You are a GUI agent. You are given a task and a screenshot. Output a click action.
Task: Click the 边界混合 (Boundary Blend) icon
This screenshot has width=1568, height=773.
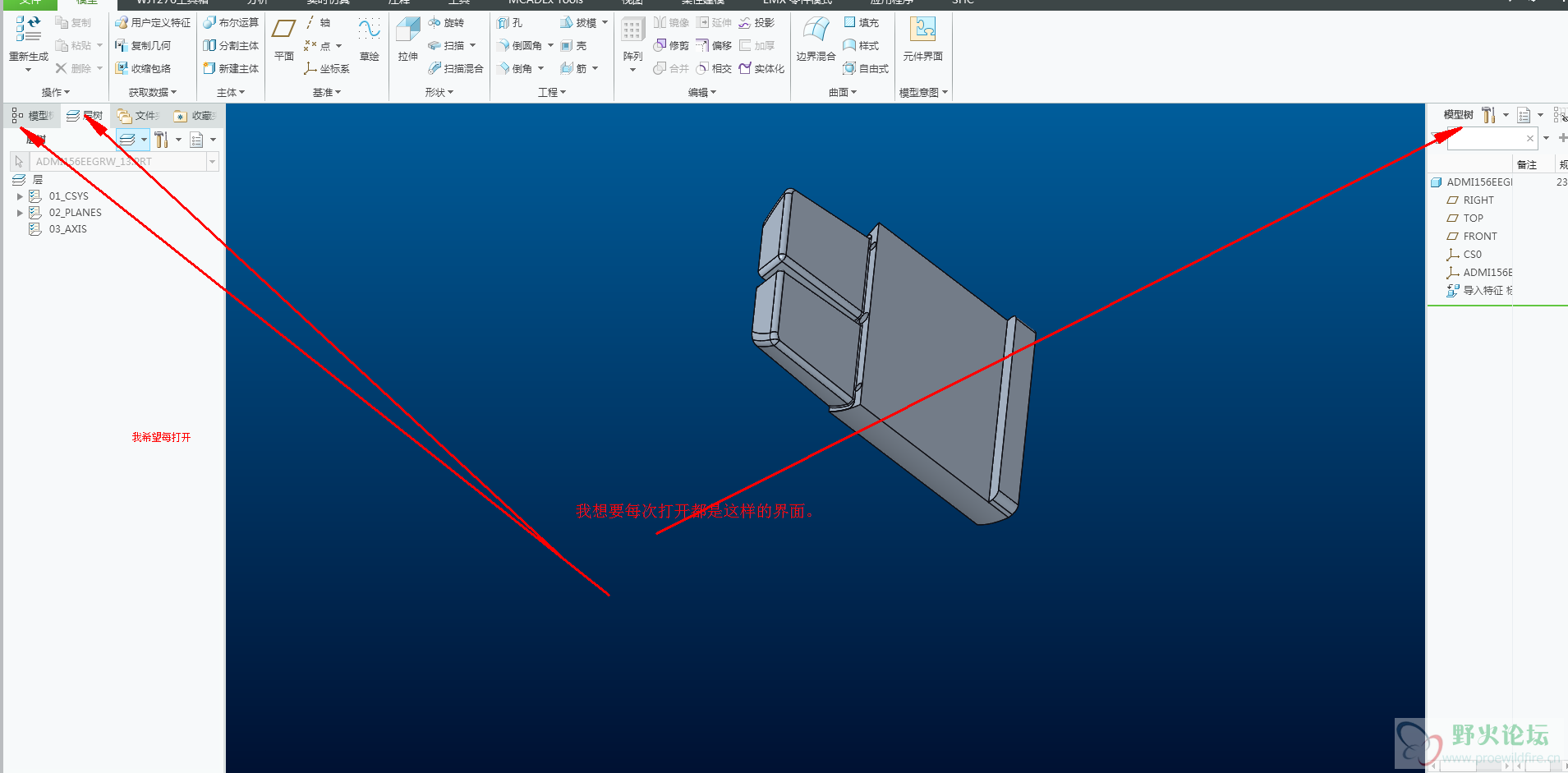(815, 31)
